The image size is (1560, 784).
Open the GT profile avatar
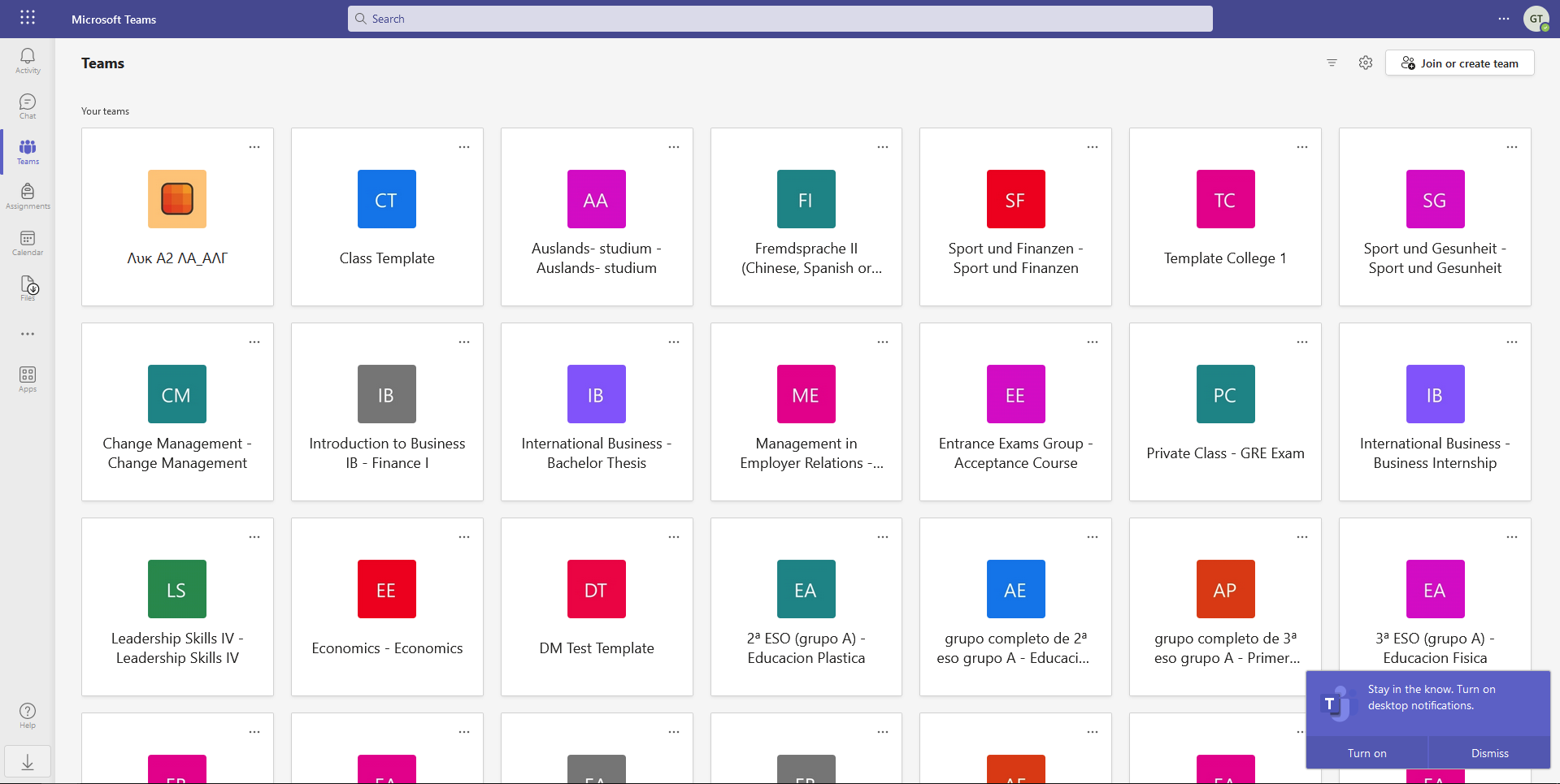1536,19
